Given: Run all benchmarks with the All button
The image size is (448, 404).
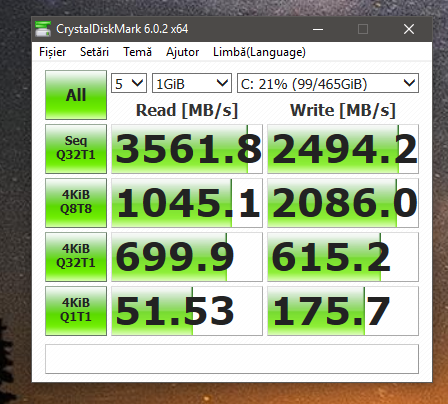Looking at the screenshot, I should coord(76,95).
